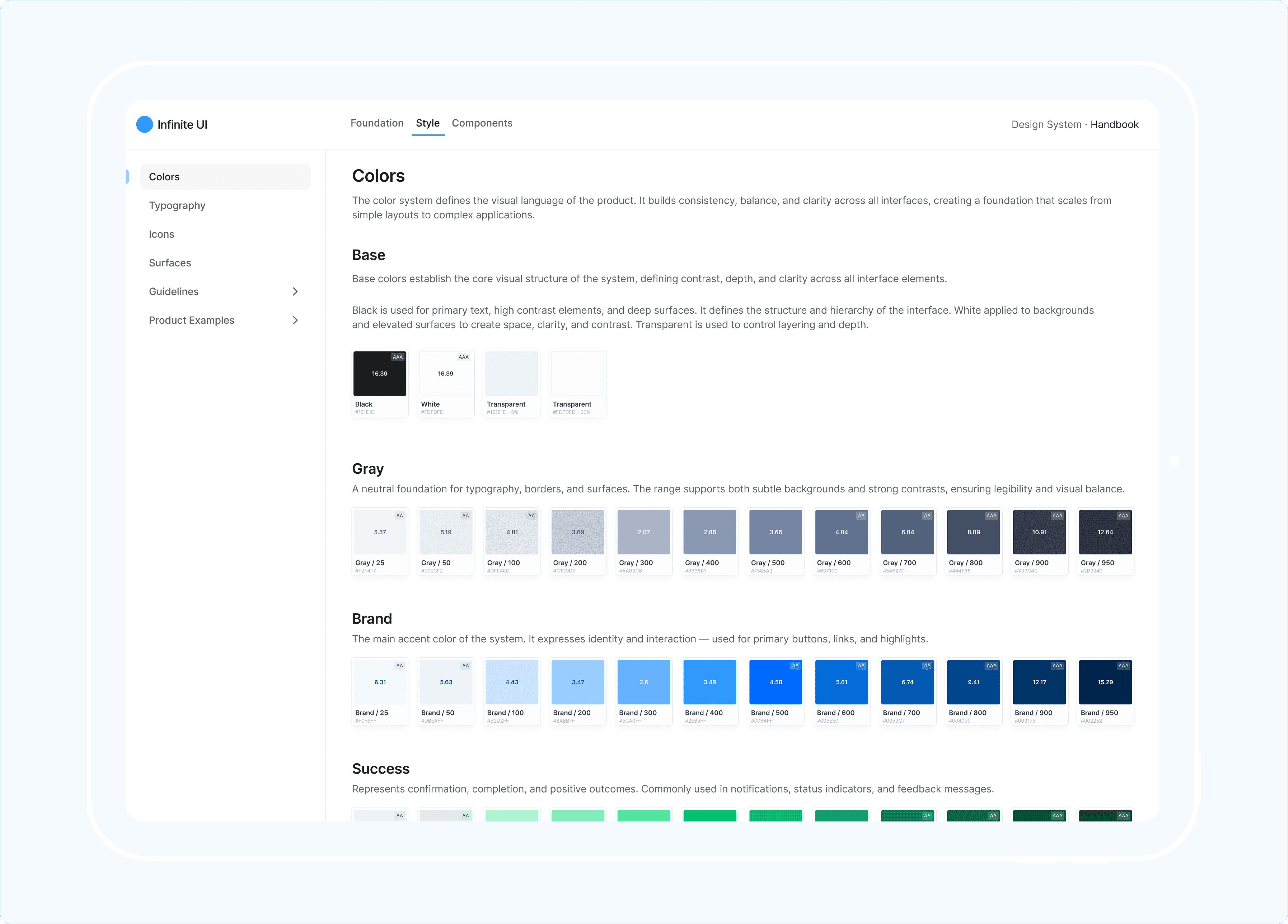Switch to the Foundation tab
Screen dimensions: 1288x924
coord(377,123)
